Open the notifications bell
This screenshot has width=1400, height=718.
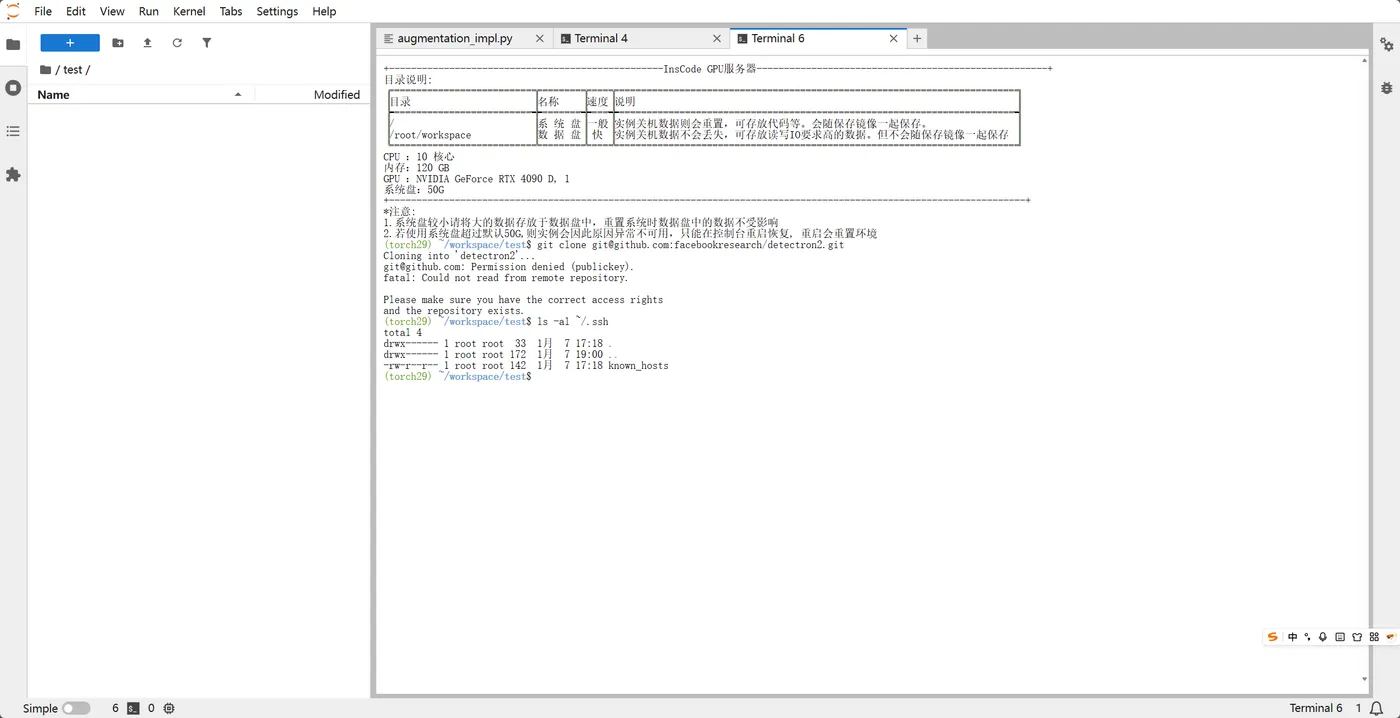[x=1376, y=708]
